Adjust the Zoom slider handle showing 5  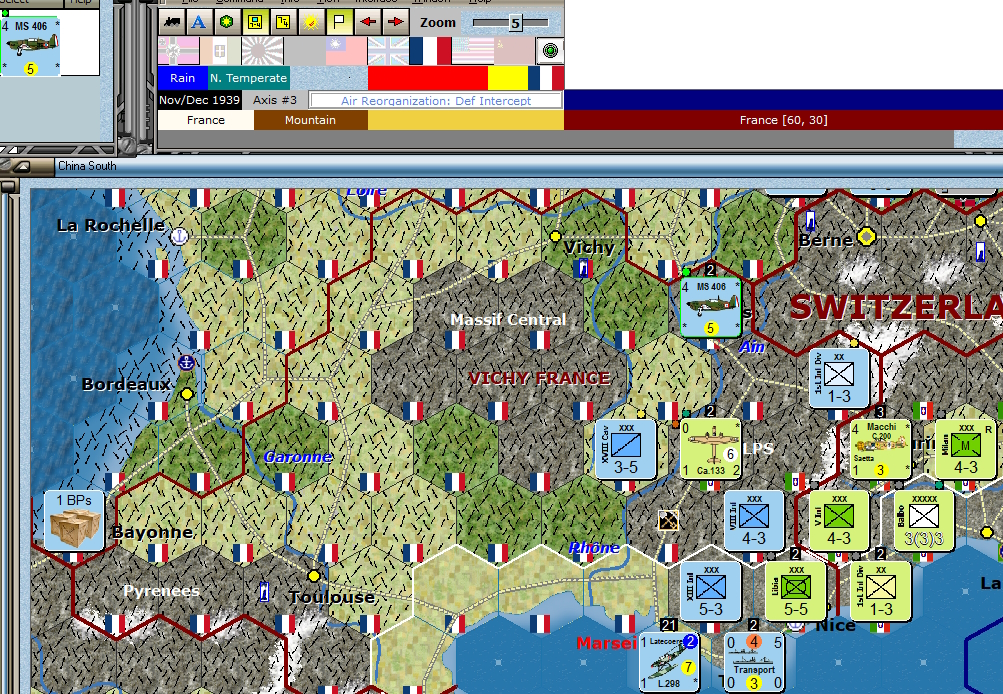[x=516, y=24]
